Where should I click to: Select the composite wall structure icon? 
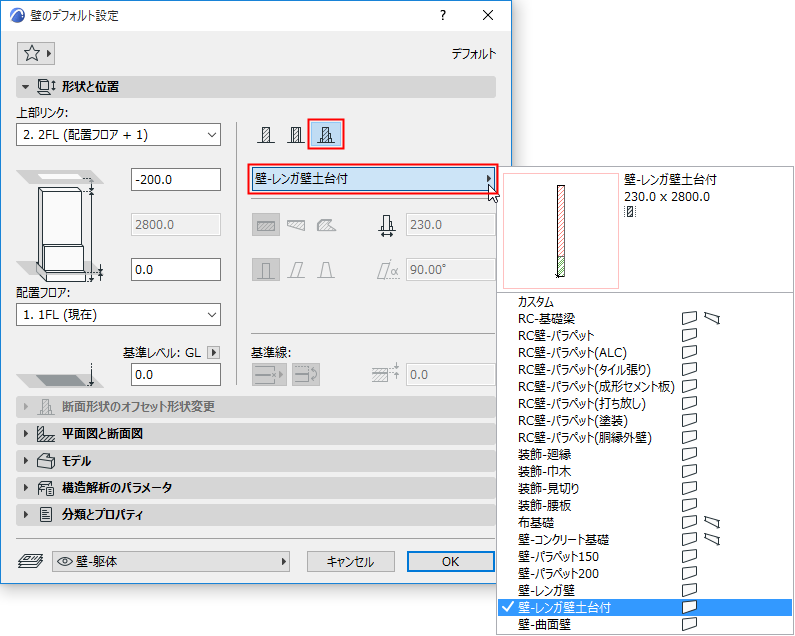(296, 134)
